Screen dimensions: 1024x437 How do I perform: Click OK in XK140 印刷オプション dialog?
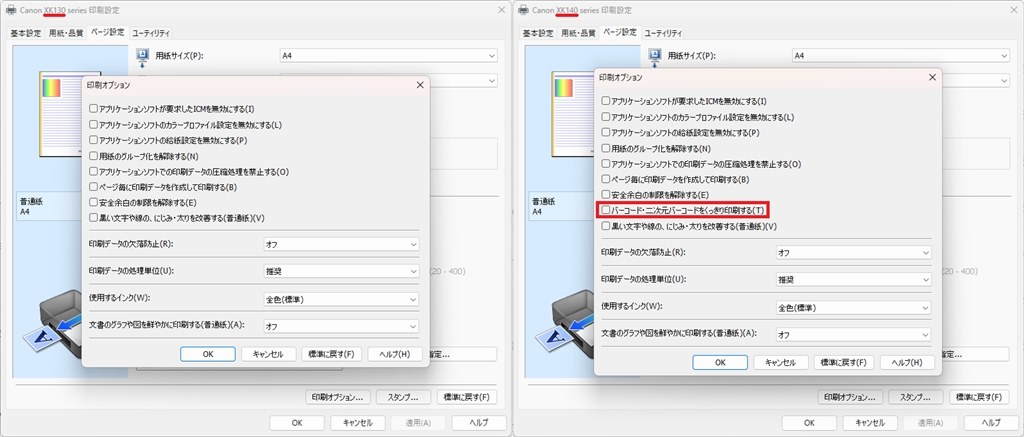point(720,362)
